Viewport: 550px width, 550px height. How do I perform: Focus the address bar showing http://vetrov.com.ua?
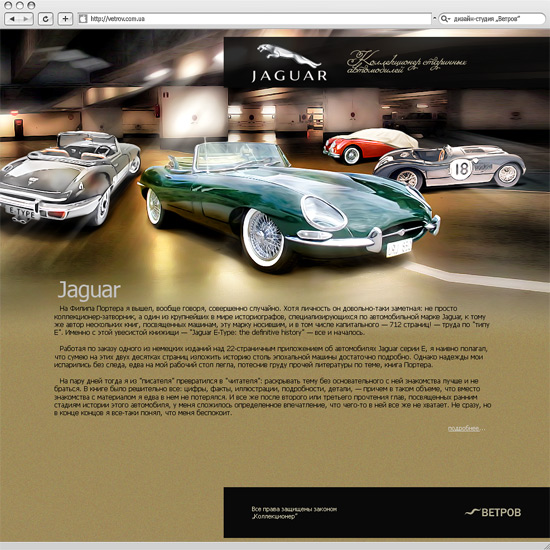255,19
